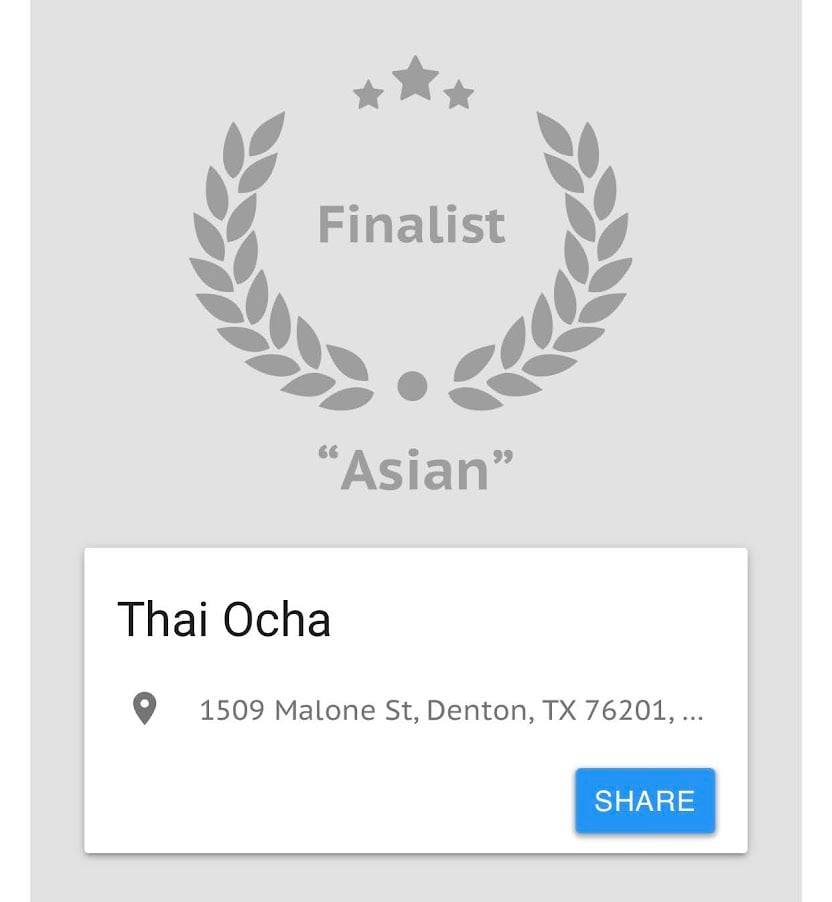
Task: Select the large center star above the wreath
Action: pyautogui.click(x=414, y=79)
